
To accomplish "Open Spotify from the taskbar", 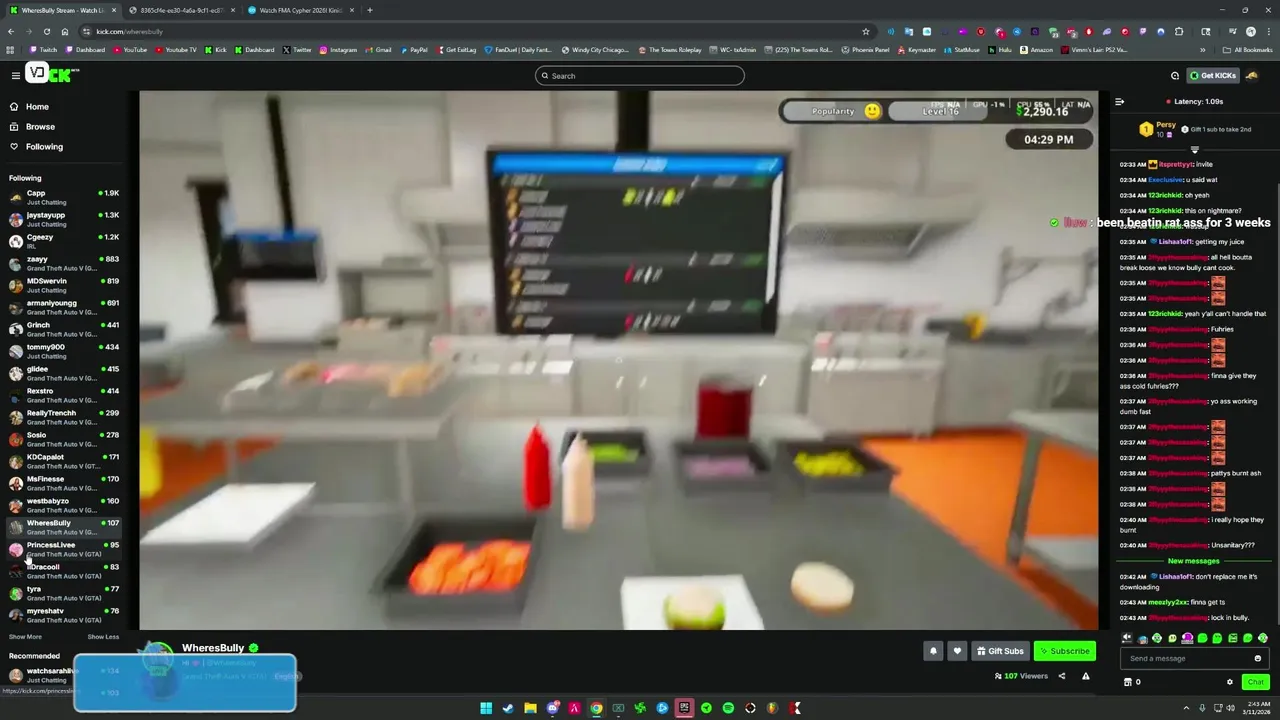I will (728, 708).
